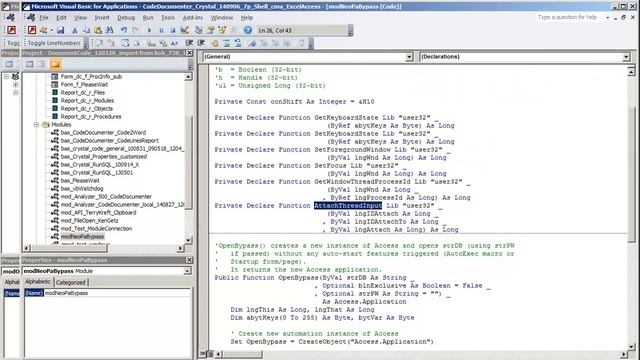Select modNeoPaBypass module in tree
The width and height of the screenshot is (640, 360).
pos(82,236)
